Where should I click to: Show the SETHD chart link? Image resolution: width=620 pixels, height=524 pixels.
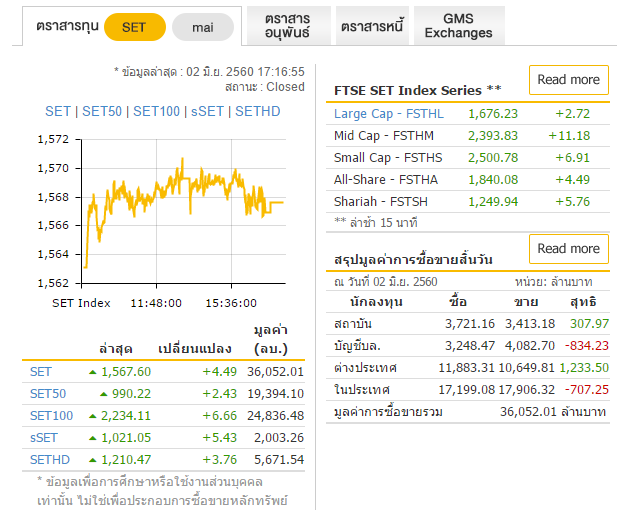[257, 111]
